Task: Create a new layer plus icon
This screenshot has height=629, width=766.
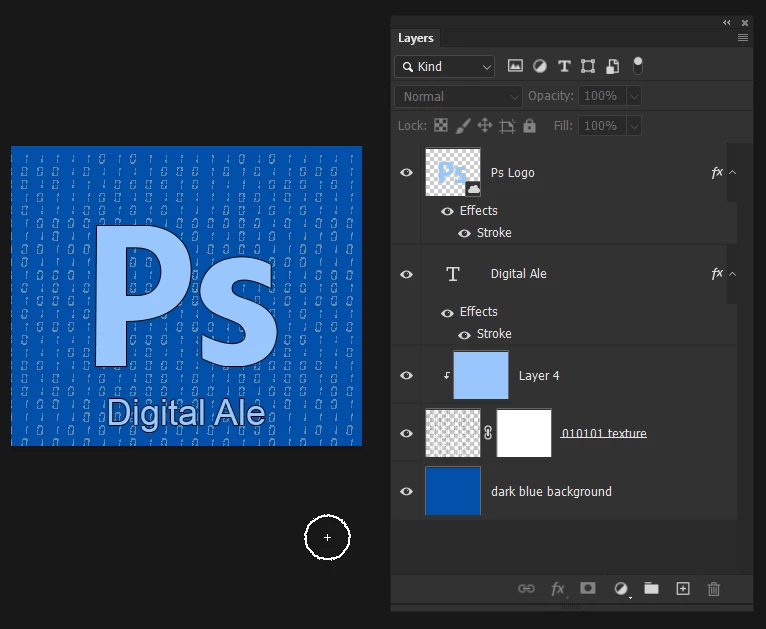Action: [x=683, y=588]
